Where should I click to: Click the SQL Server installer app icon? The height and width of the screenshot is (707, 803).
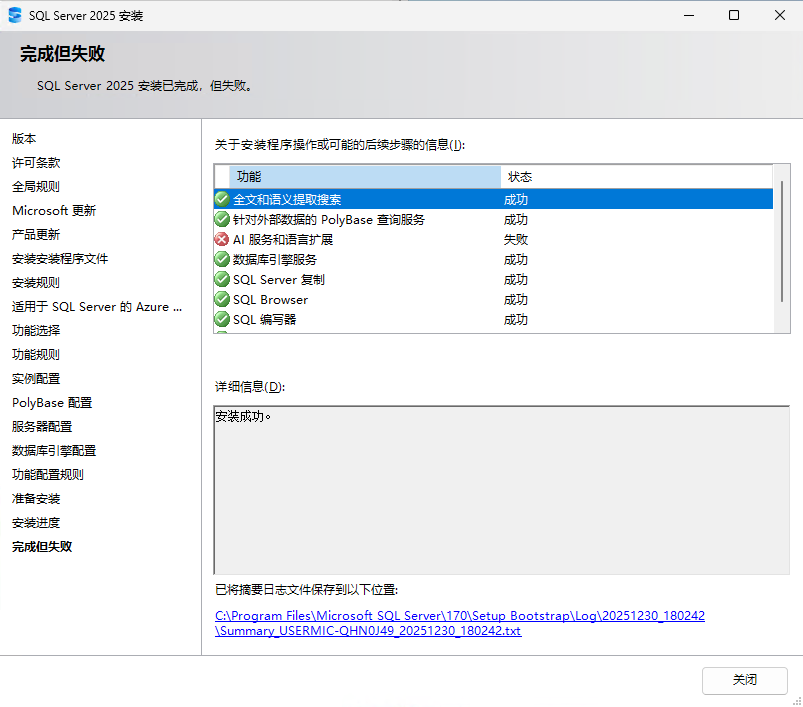15,15
